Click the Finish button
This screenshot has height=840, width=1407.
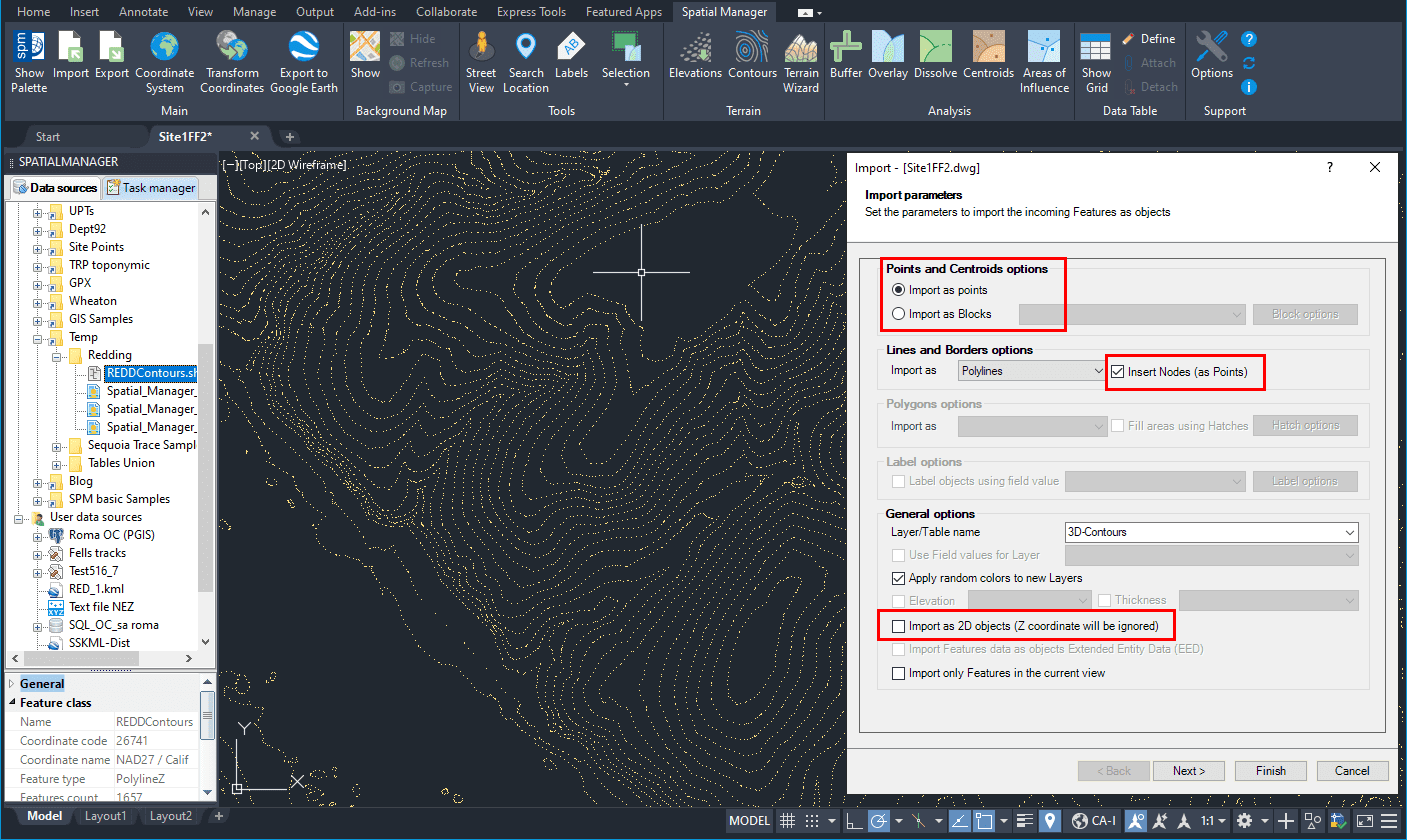tap(1271, 771)
